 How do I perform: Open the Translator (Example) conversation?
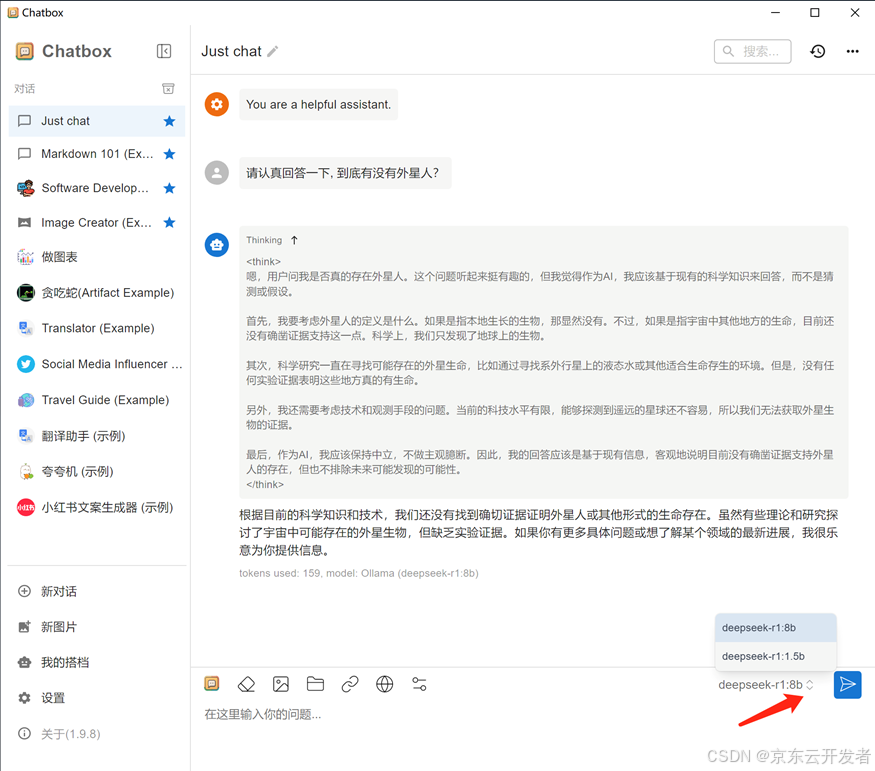97,328
